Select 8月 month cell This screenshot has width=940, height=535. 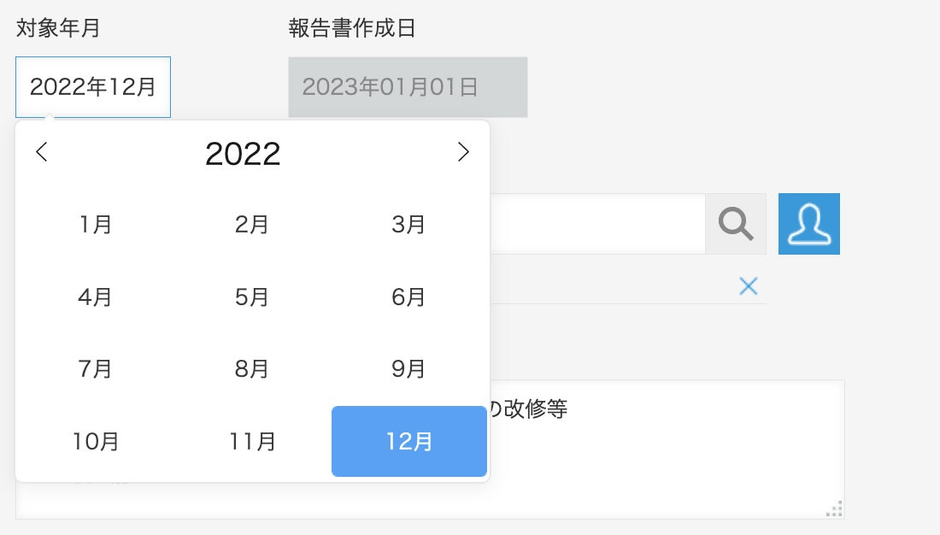click(252, 369)
